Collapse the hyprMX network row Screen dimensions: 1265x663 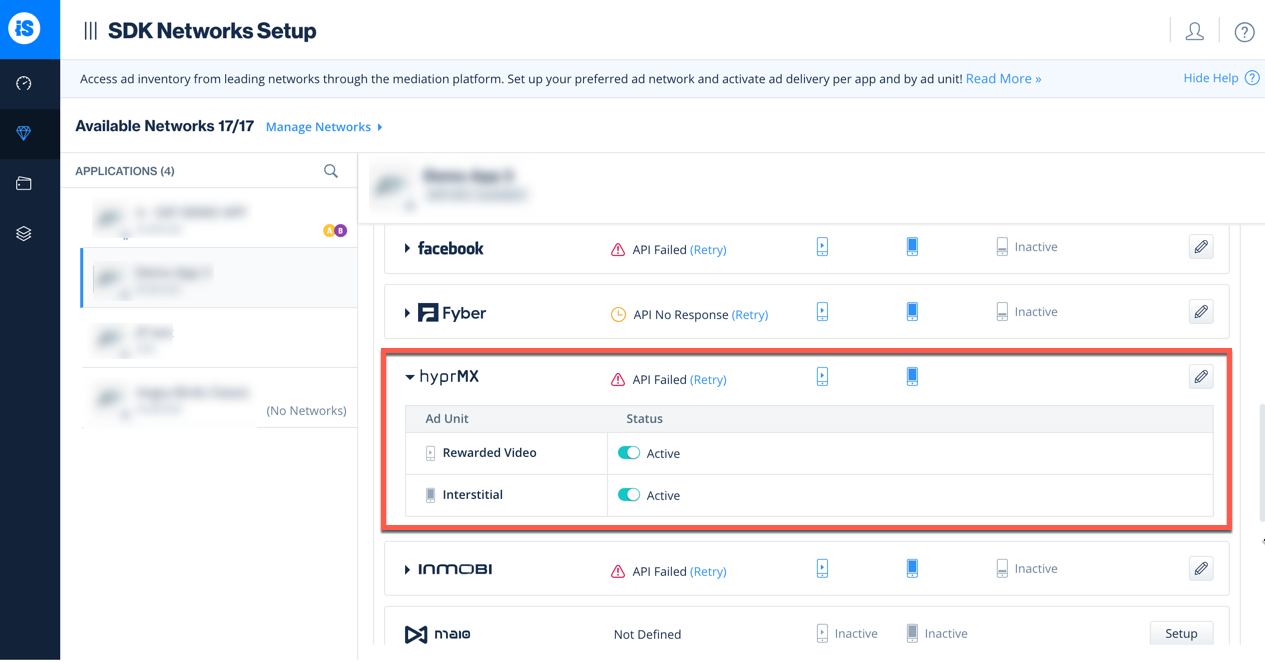tap(409, 378)
